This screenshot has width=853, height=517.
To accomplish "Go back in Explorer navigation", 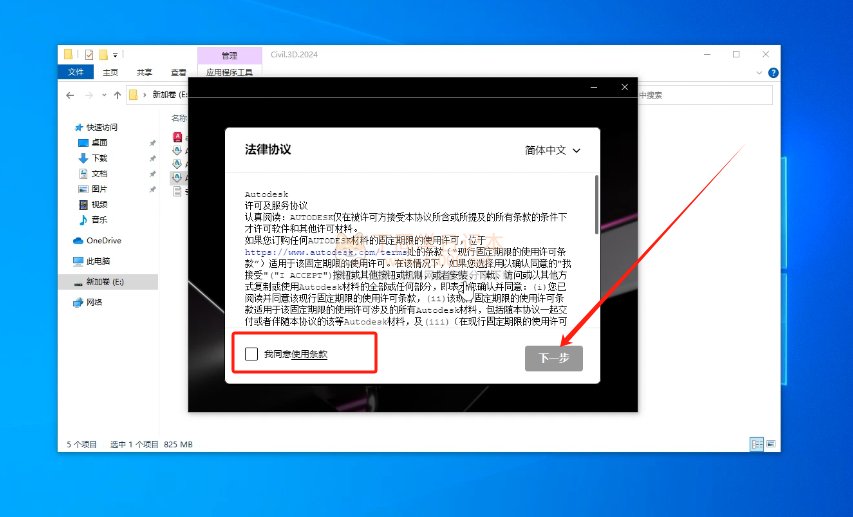I will click(x=70, y=95).
